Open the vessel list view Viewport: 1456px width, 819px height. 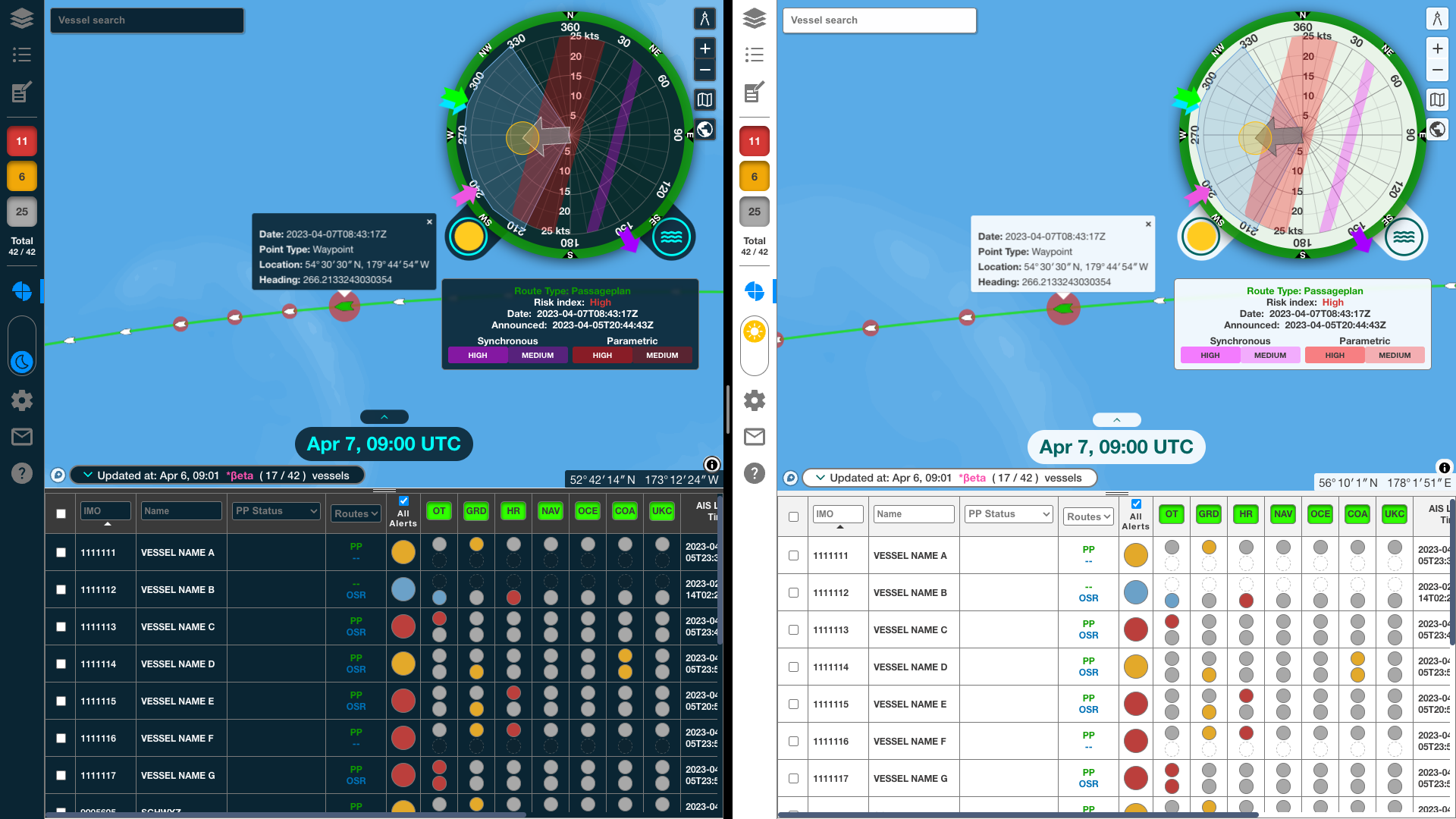point(22,55)
